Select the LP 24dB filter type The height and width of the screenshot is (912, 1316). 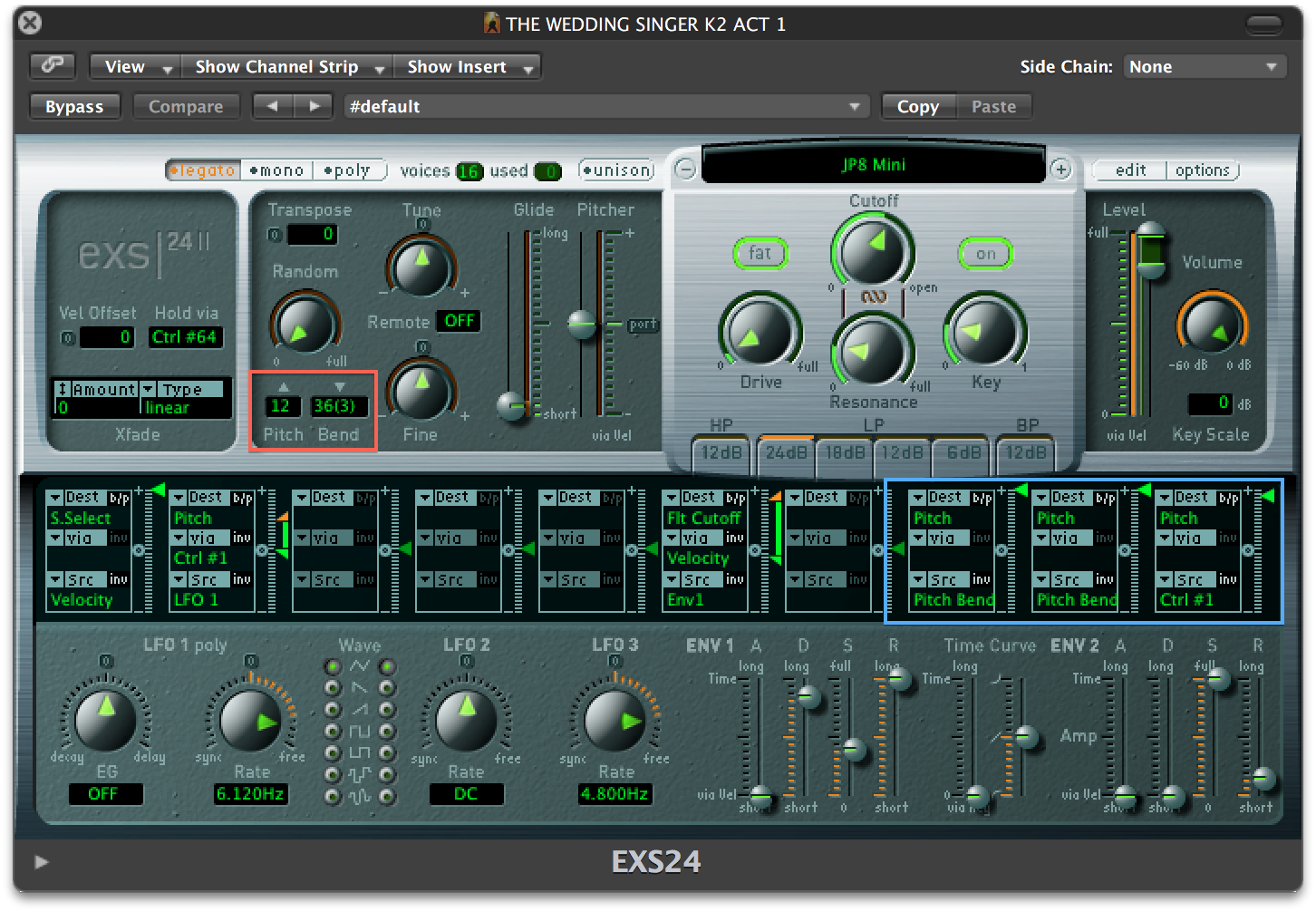click(x=786, y=452)
